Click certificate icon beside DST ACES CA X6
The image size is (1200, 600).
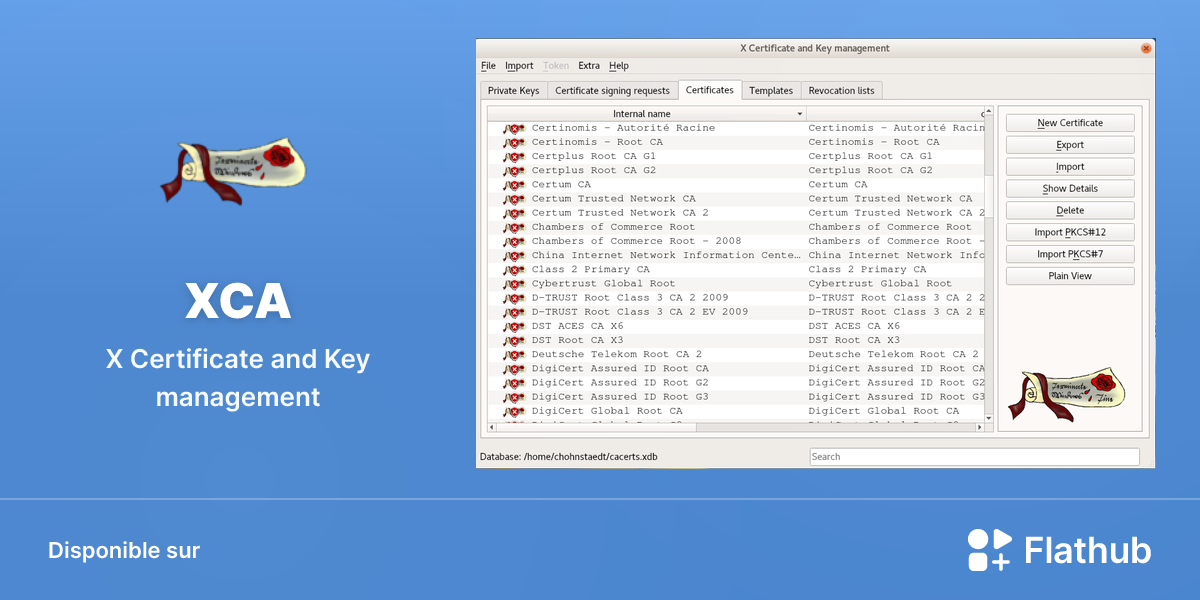tap(514, 326)
